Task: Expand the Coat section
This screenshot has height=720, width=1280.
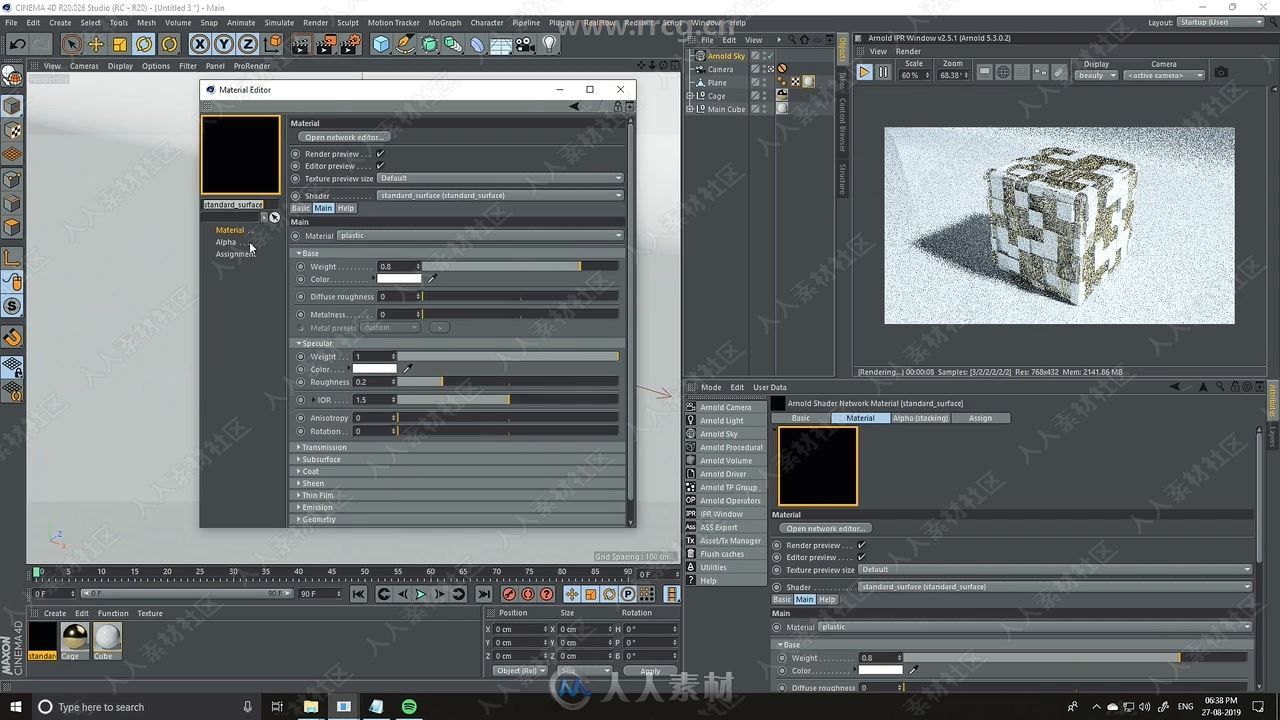Action: point(459,471)
